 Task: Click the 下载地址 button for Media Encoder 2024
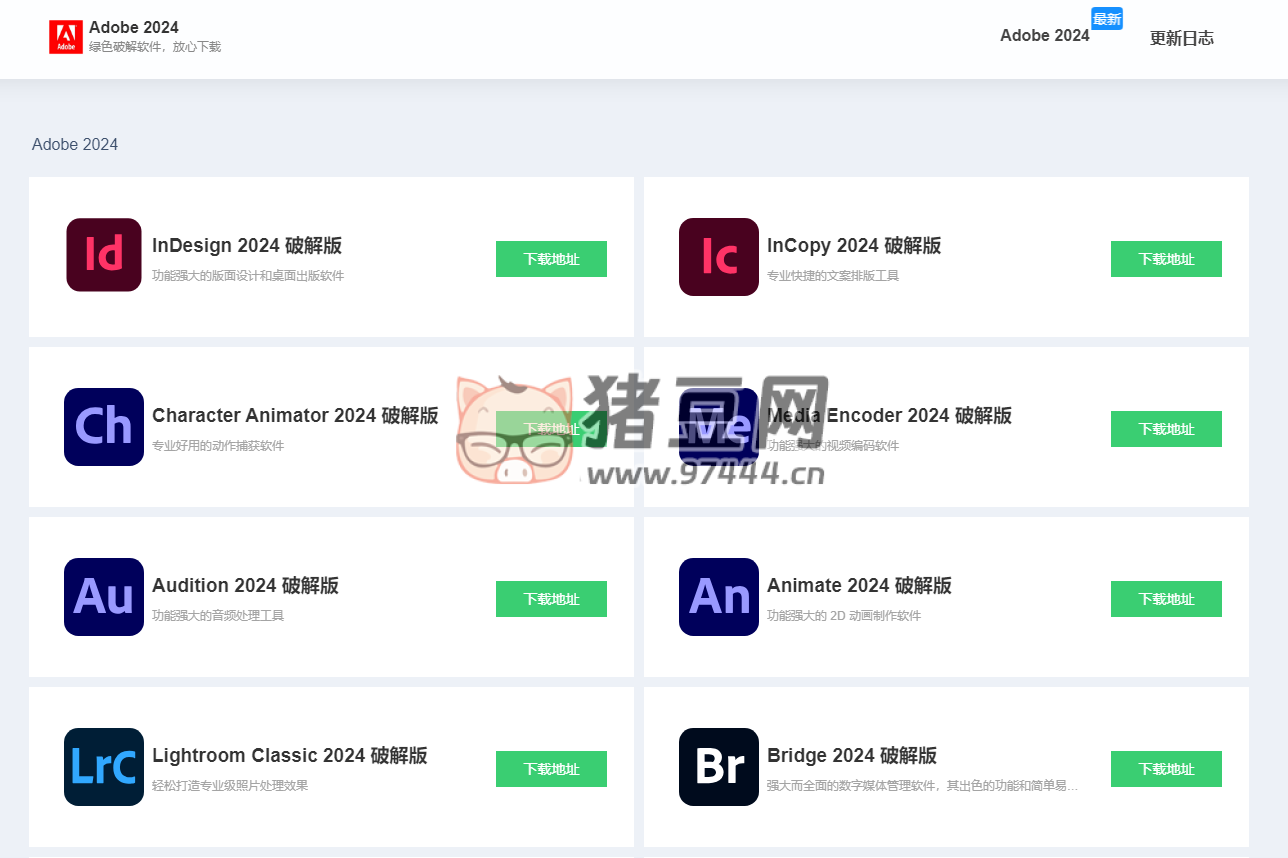pyautogui.click(x=1166, y=429)
